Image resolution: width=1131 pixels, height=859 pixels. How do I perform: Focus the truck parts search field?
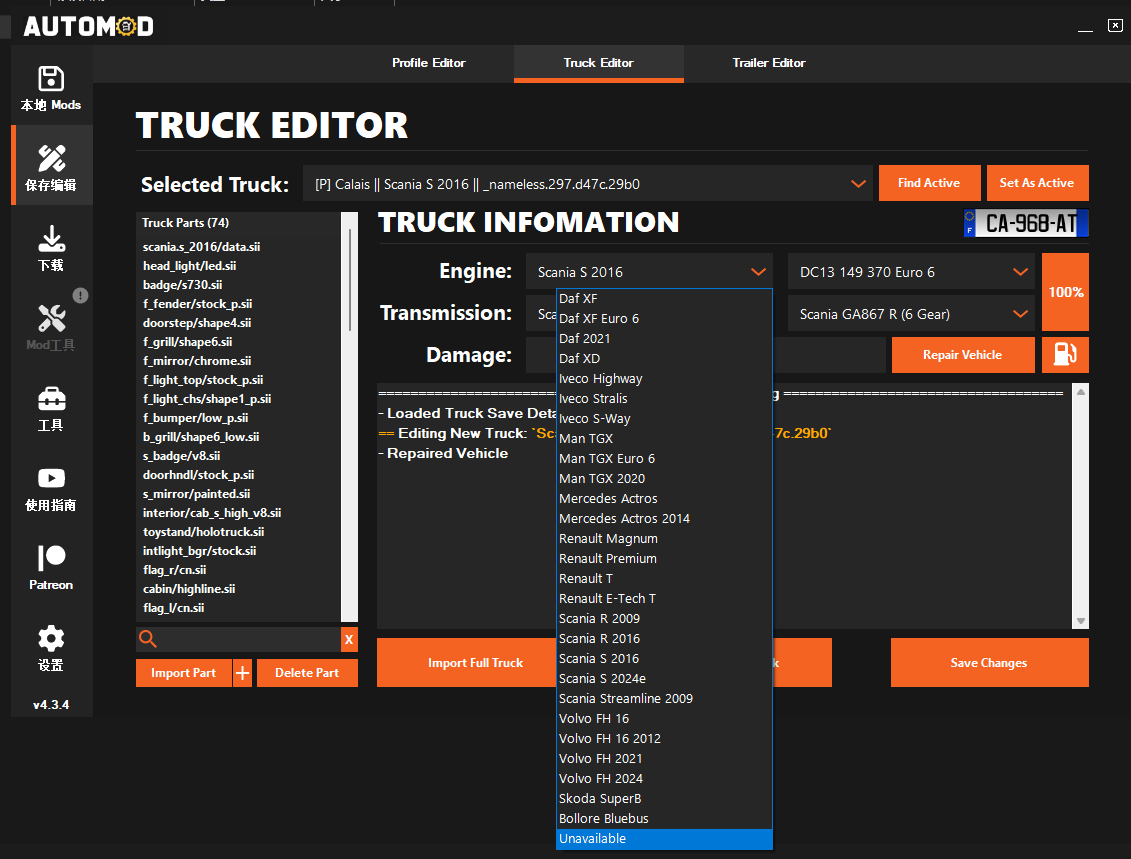pyautogui.click(x=248, y=639)
